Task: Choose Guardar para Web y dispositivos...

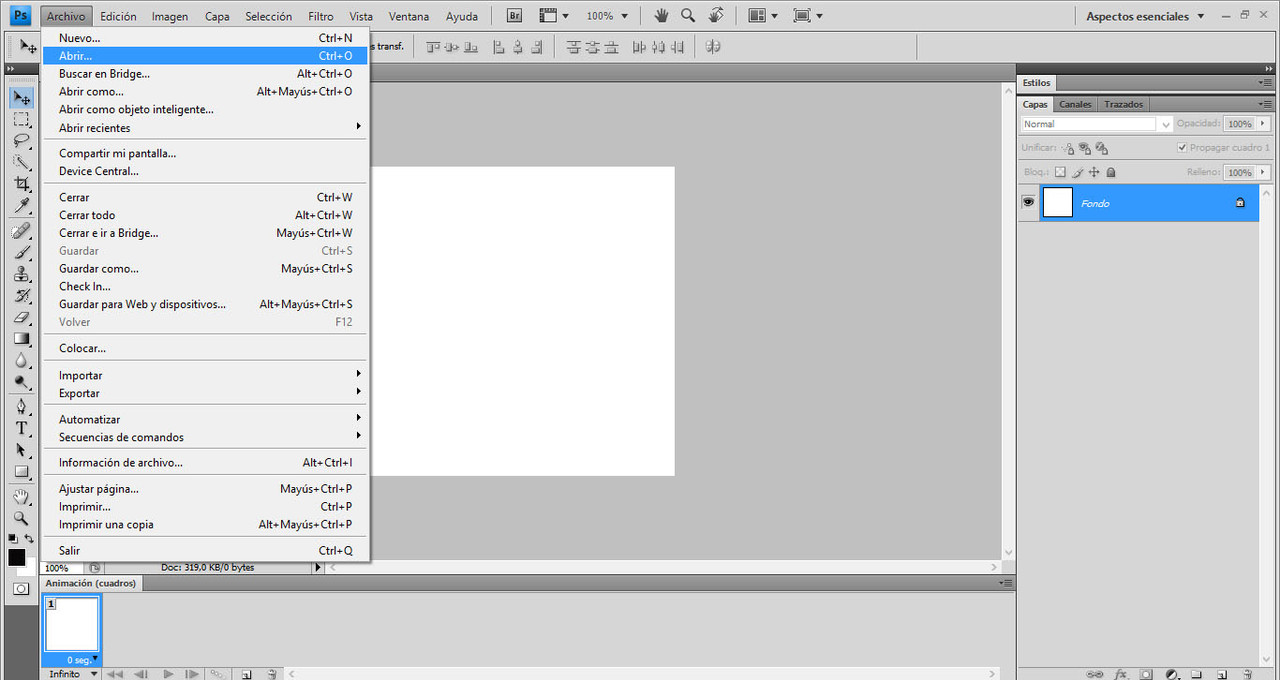Action: [206, 304]
